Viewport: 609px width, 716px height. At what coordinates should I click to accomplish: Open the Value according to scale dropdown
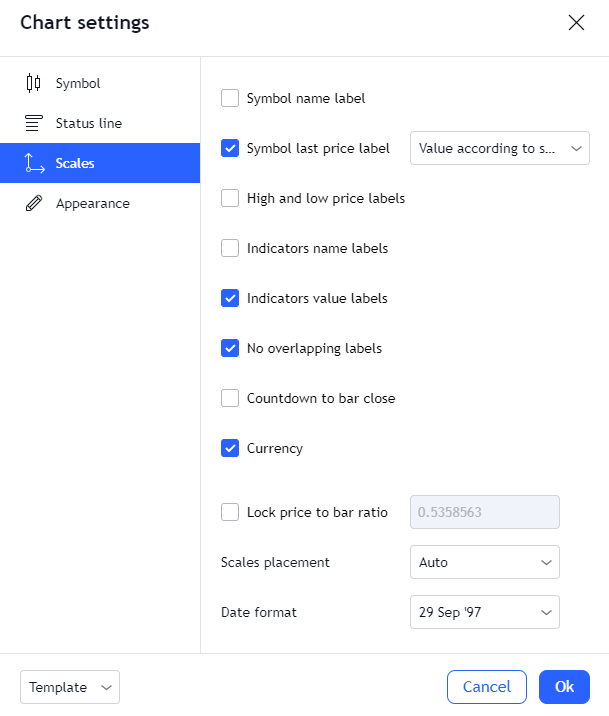pyautogui.click(x=500, y=148)
